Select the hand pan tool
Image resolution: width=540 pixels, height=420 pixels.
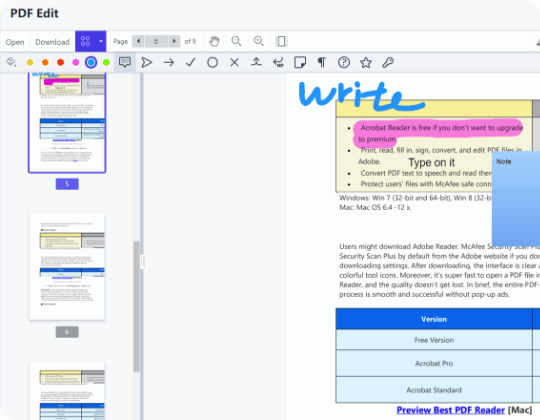pos(214,41)
